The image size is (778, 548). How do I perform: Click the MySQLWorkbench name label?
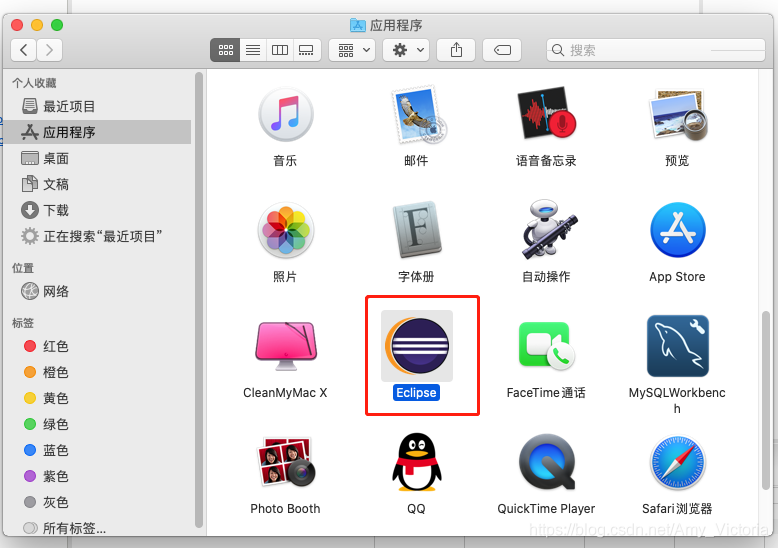(x=677, y=401)
